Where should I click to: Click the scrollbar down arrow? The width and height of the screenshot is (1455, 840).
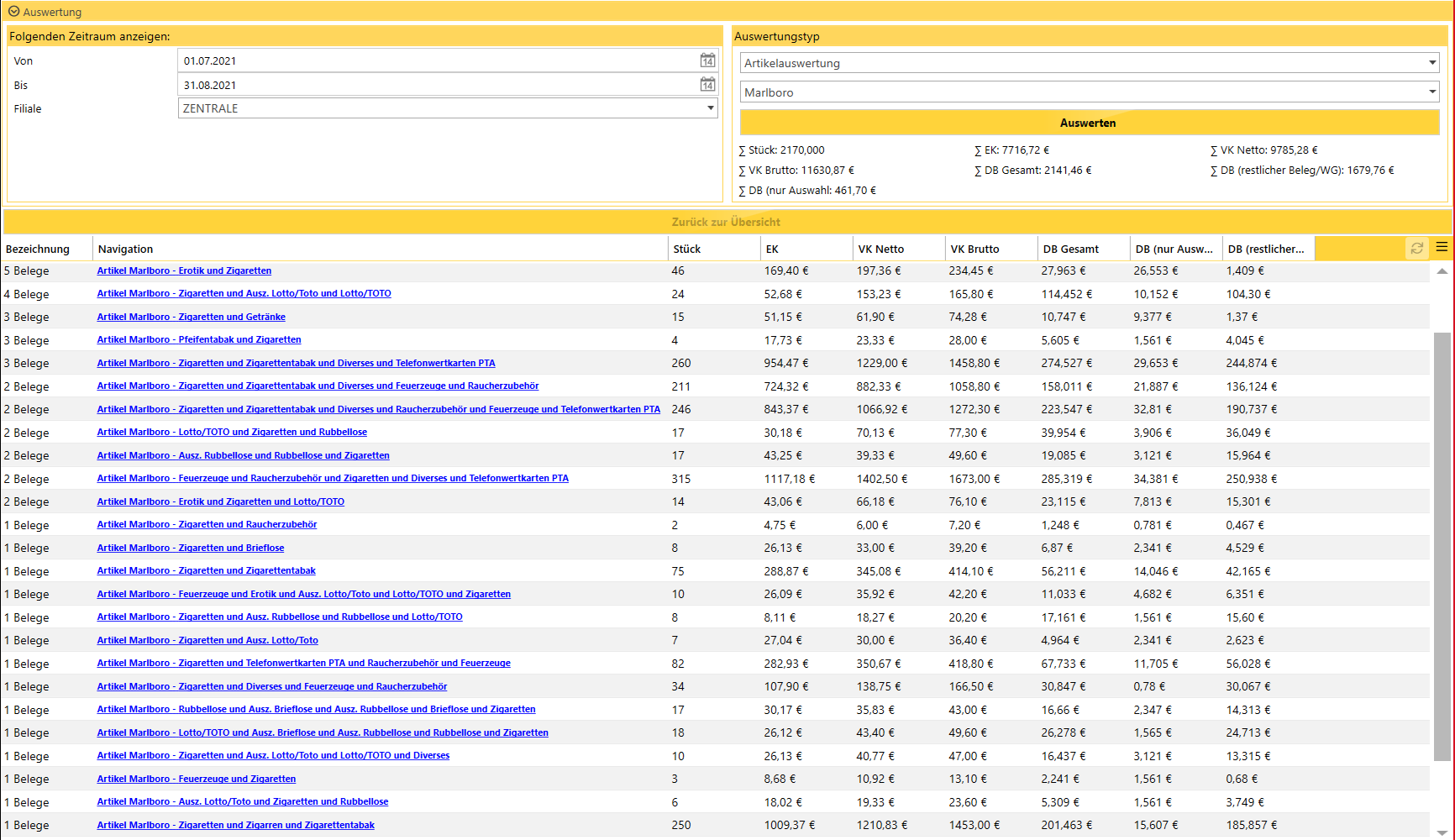click(x=1442, y=832)
